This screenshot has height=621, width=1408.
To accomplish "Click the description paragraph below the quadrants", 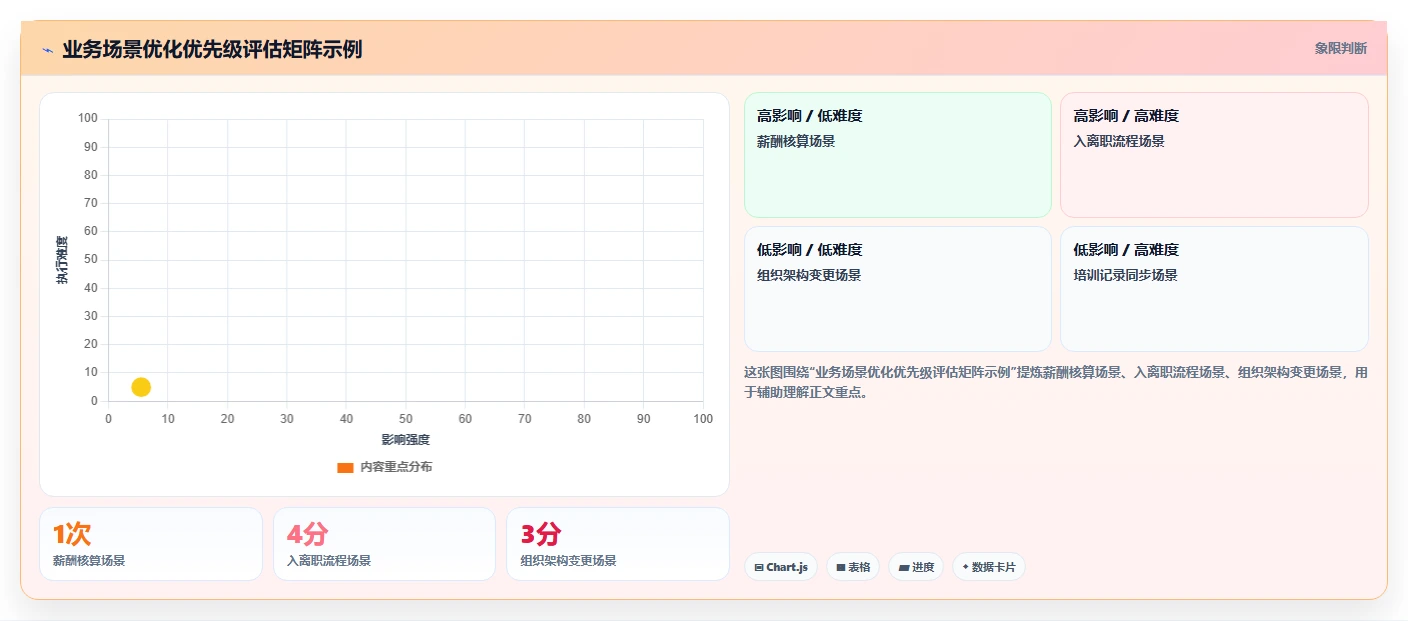I will (x=1056, y=382).
